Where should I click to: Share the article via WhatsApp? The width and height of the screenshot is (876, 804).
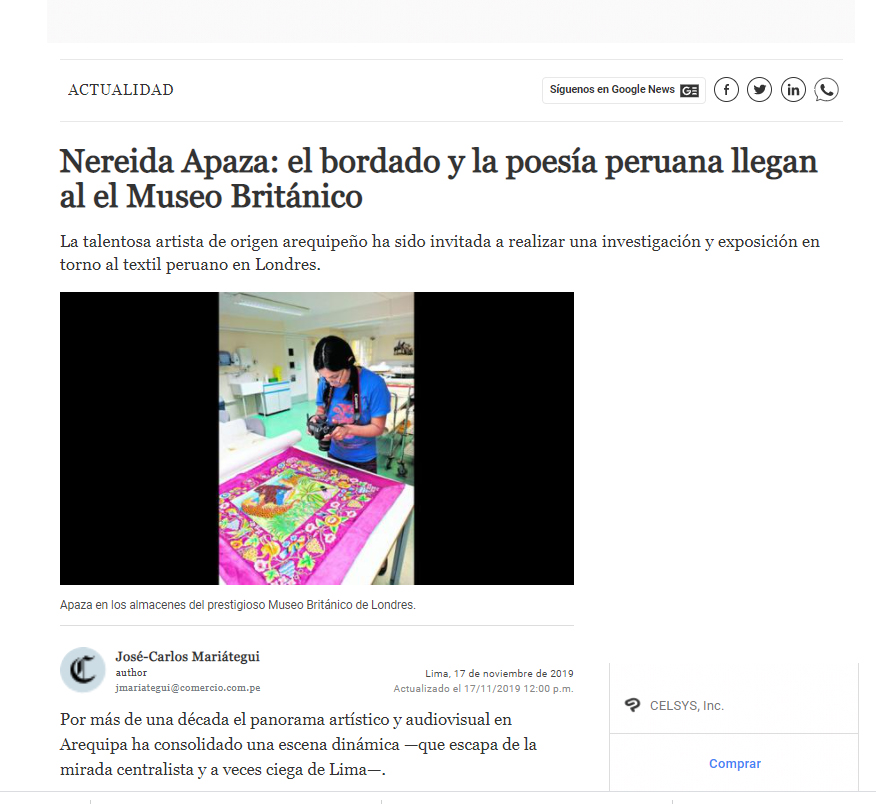[x=826, y=90]
